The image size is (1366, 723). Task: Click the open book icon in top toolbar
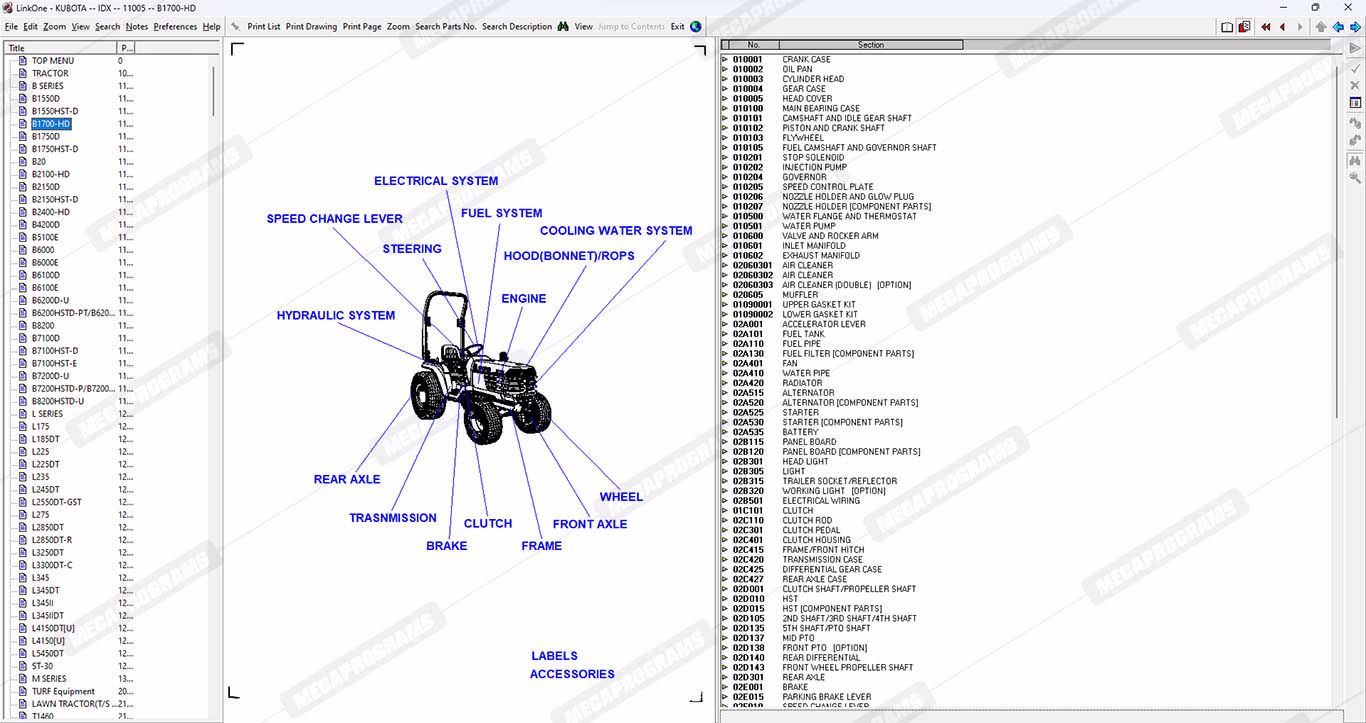(x=1227, y=27)
